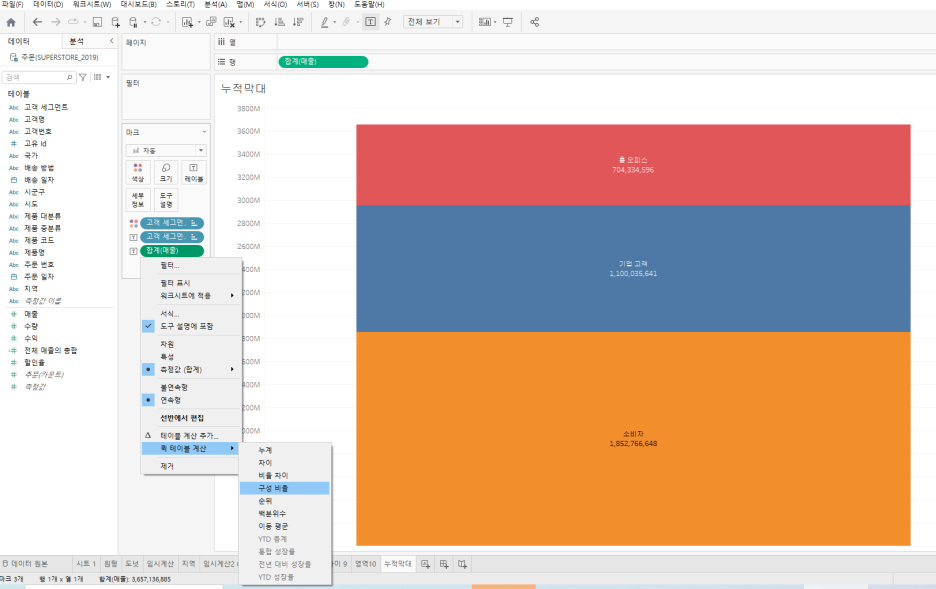
Task: Collapse the data side pane with the arrow
Action: click(112, 41)
